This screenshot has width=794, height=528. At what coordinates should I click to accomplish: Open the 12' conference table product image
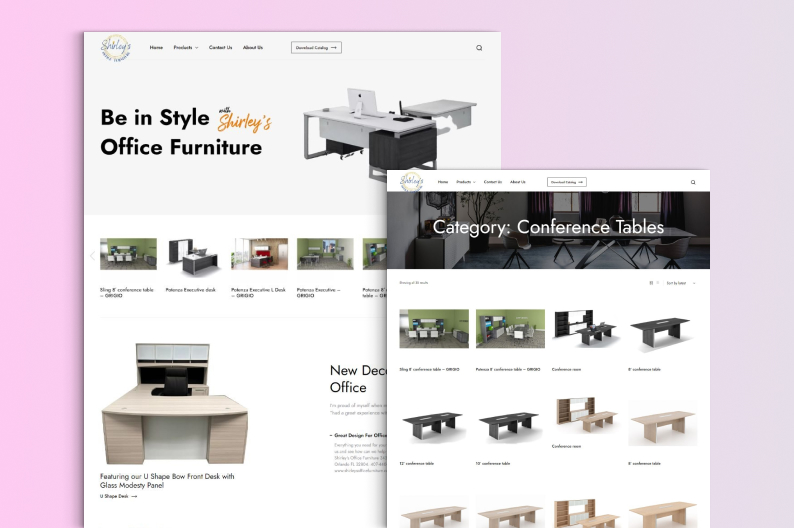click(434, 427)
